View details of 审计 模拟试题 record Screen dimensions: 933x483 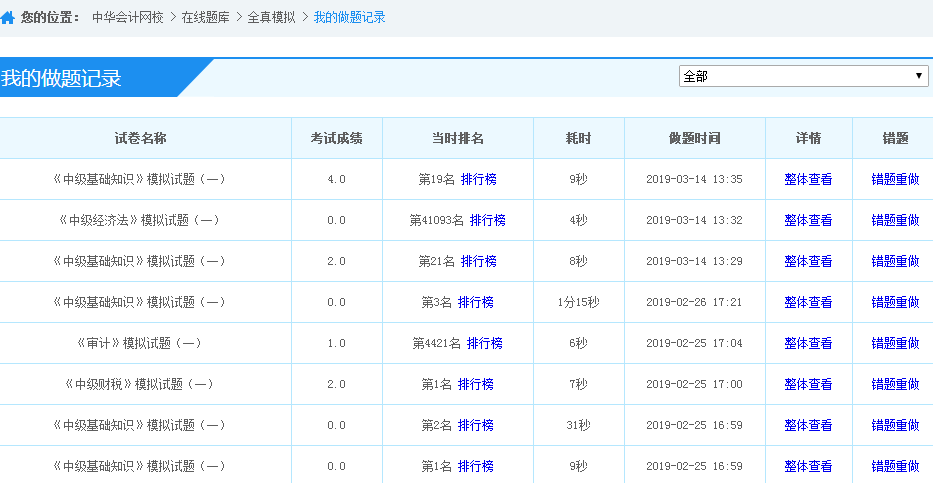click(x=808, y=344)
